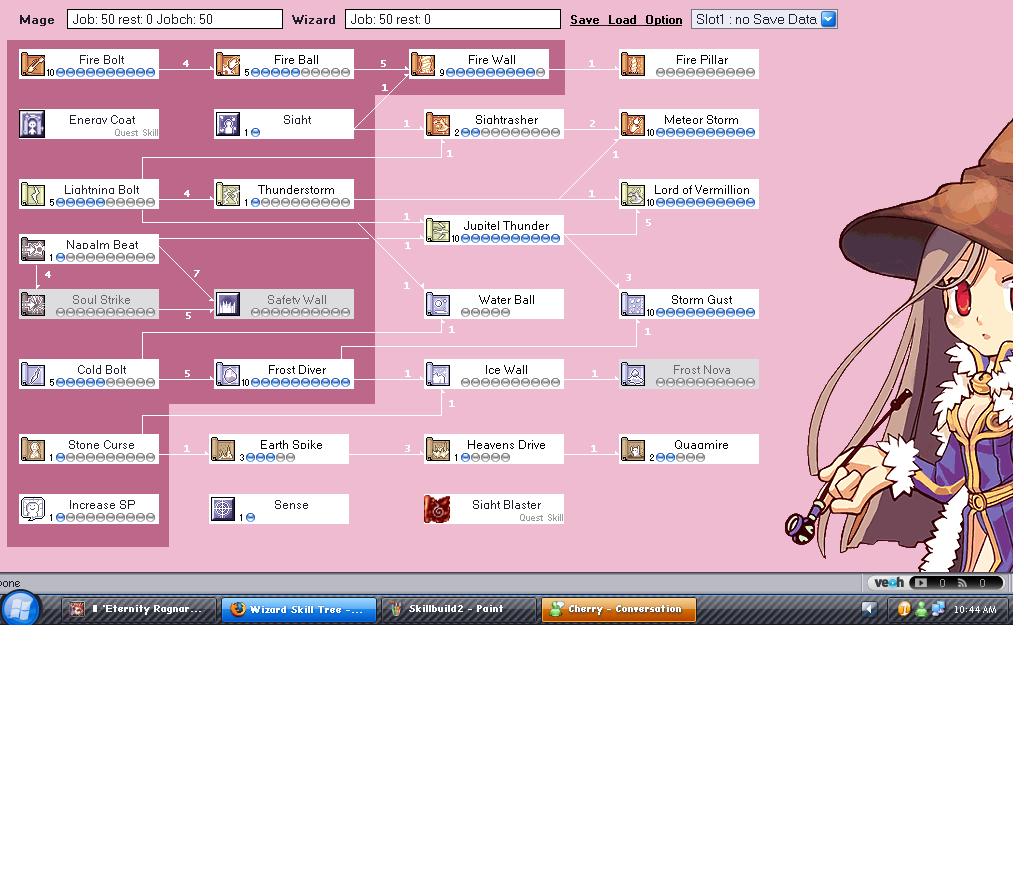Viewport: 1024px width, 892px height.
Task: Click the Storm Gust skill name
Action: pos(701,300)
